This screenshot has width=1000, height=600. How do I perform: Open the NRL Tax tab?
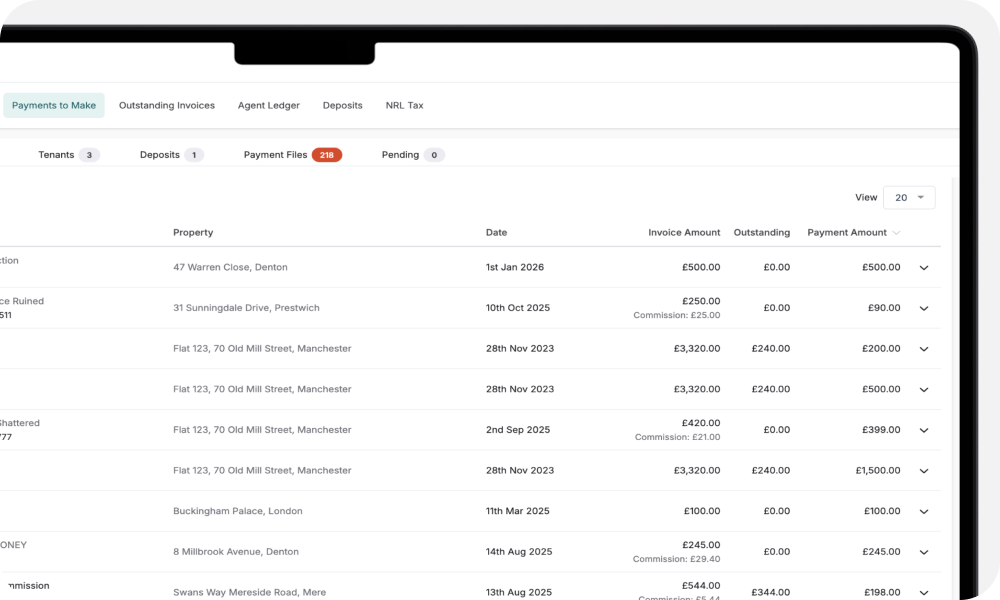(x=404, y=105)
